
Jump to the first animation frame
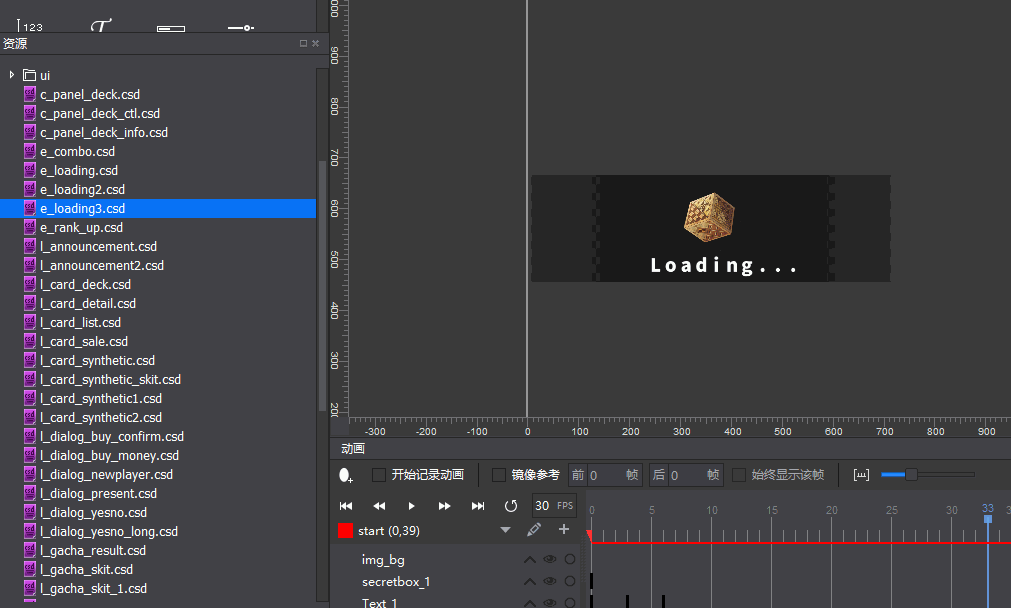(x=346, y=506)
